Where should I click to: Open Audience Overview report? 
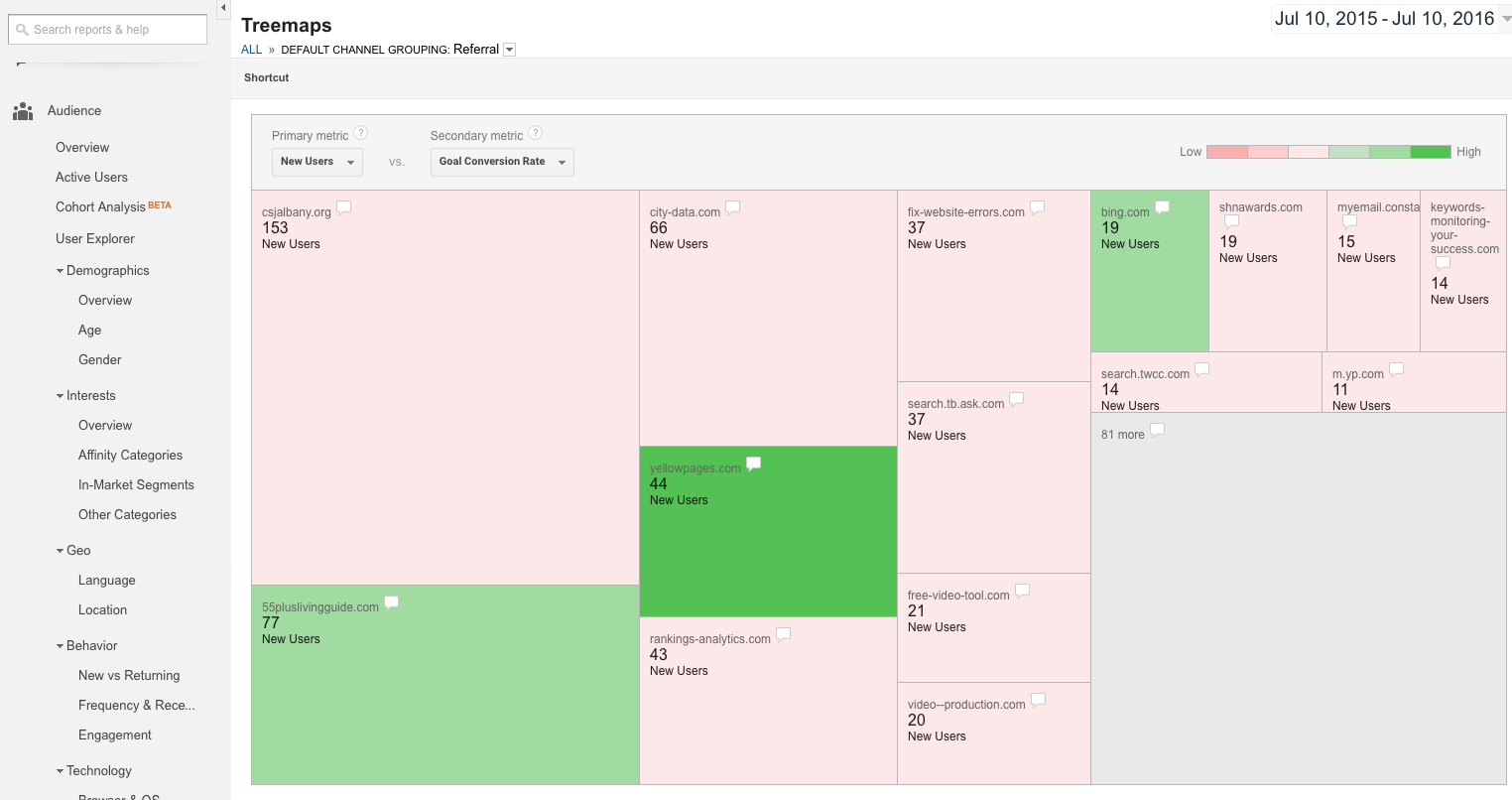click(82, 147)
